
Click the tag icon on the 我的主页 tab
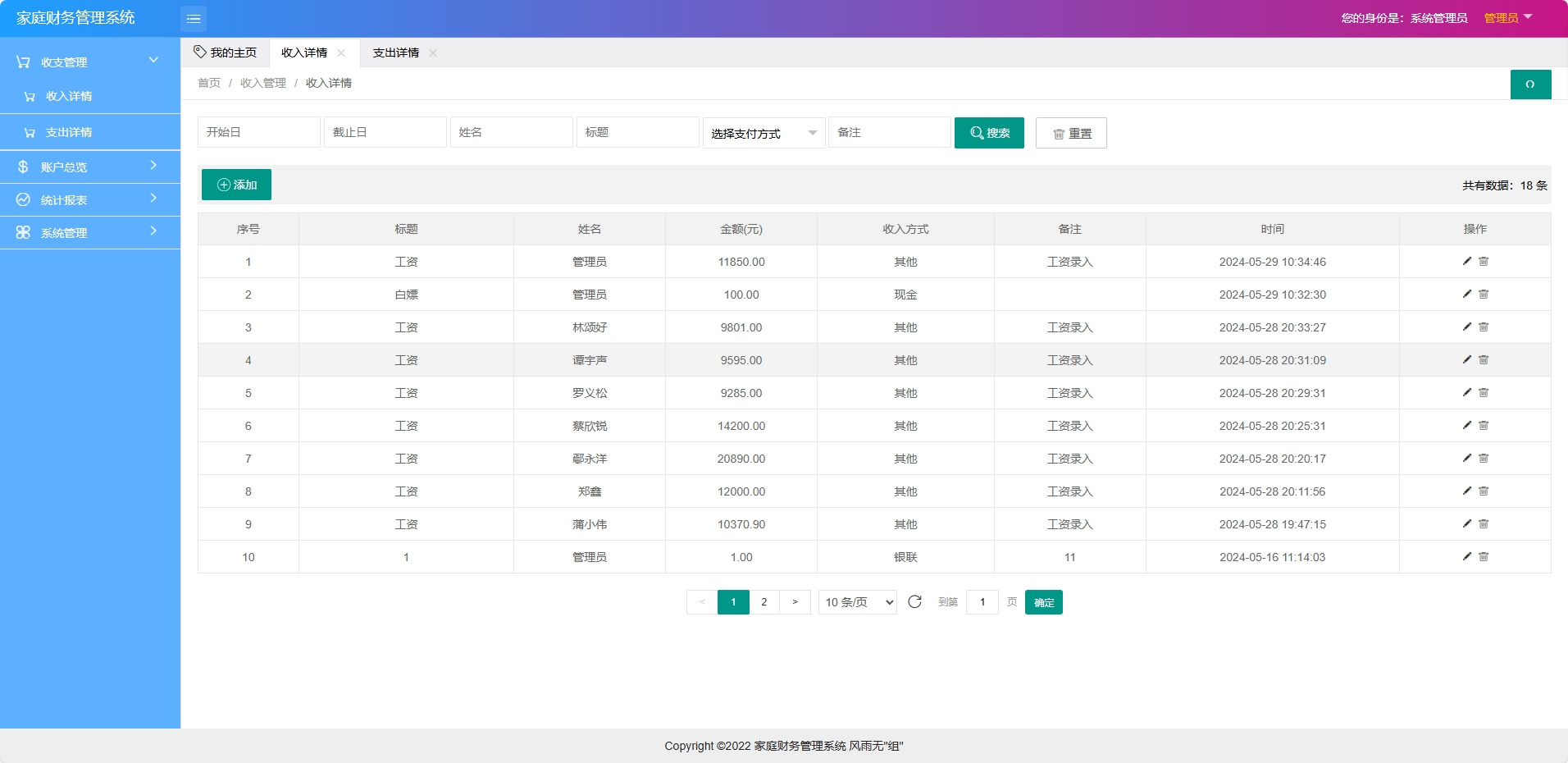(x=199, y=52)
